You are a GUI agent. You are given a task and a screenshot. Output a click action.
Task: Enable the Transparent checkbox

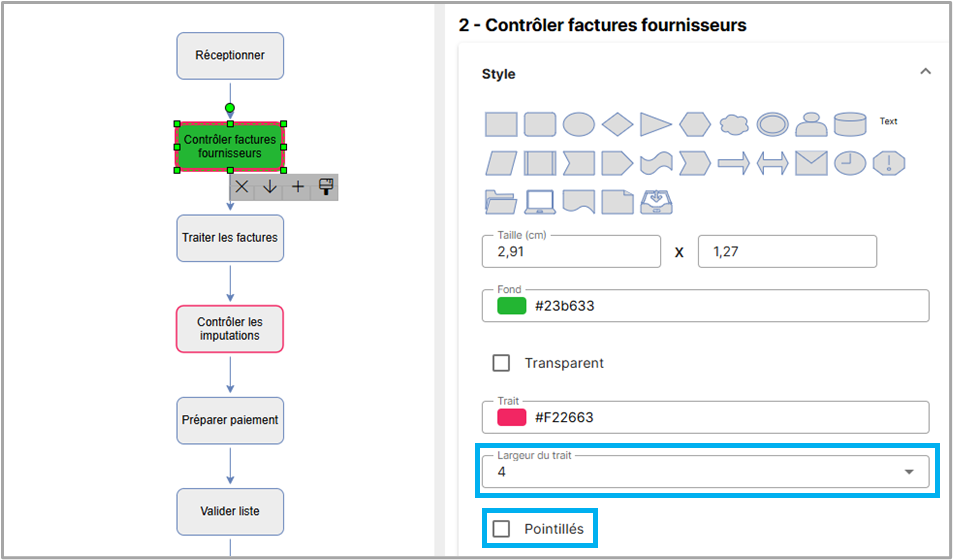coord(502,363)
